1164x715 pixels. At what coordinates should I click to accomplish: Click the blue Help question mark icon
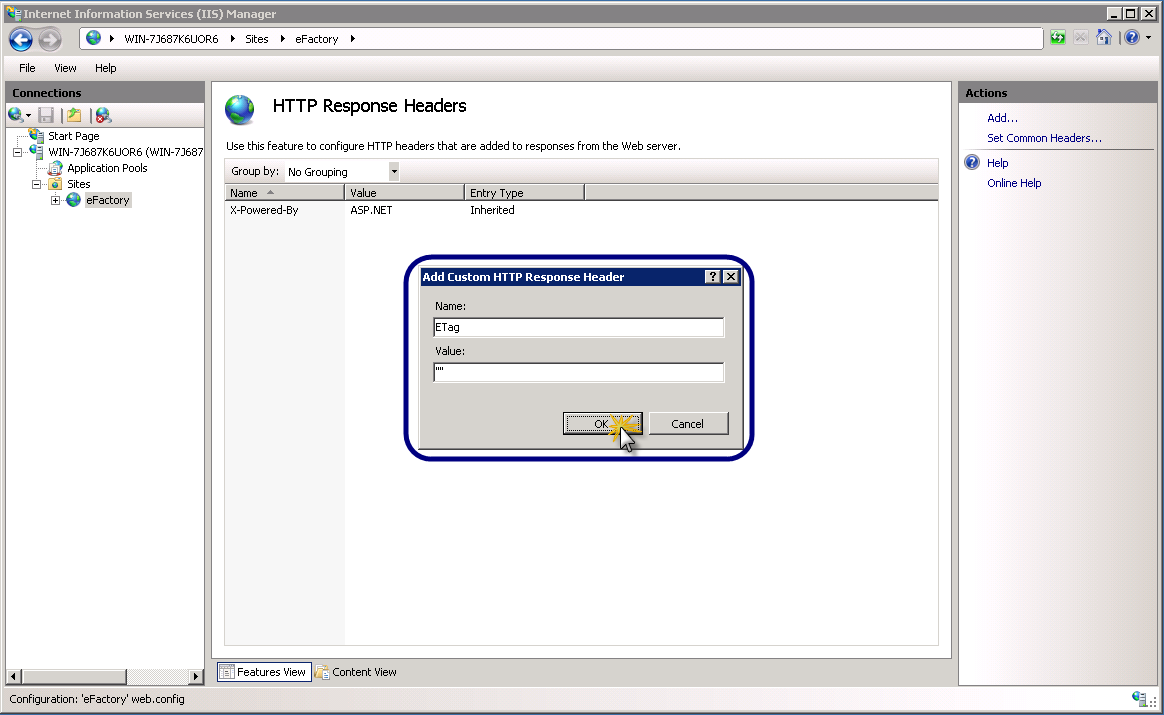point(972,163)
